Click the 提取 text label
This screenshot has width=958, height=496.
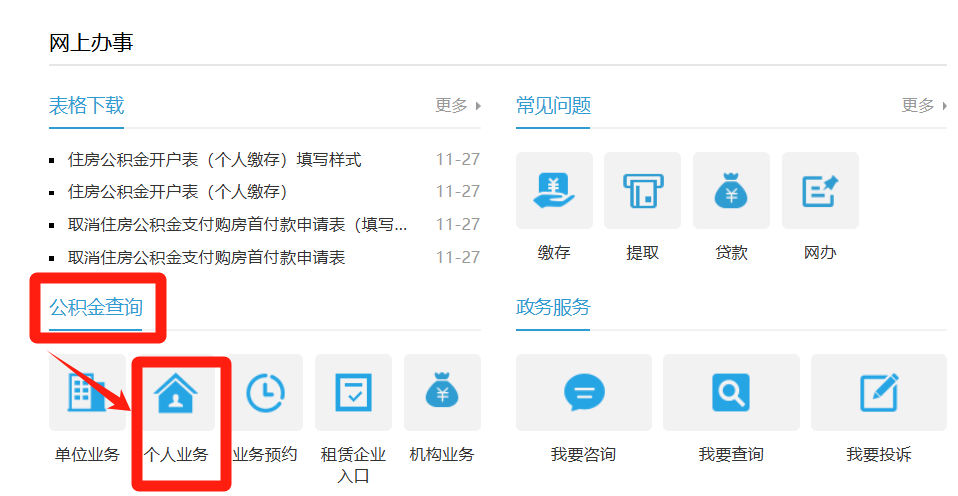pyautogui.click(x=642, y=252)
